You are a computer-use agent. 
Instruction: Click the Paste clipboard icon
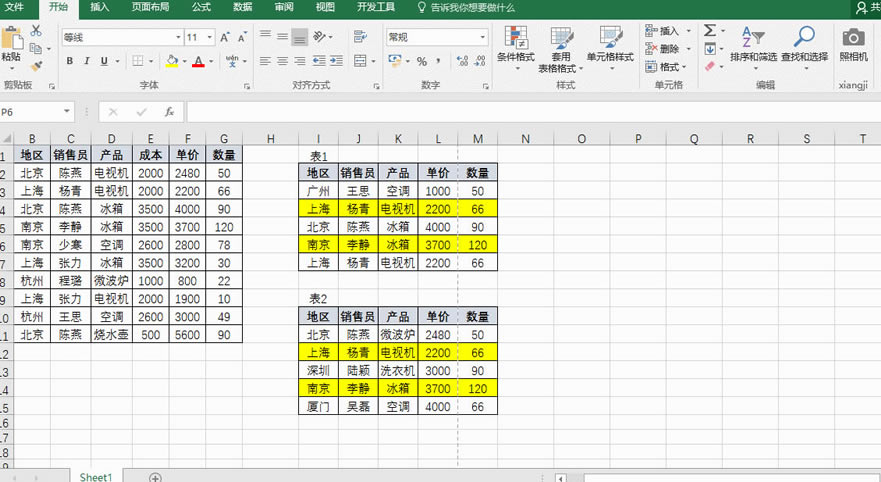(11, 39)
